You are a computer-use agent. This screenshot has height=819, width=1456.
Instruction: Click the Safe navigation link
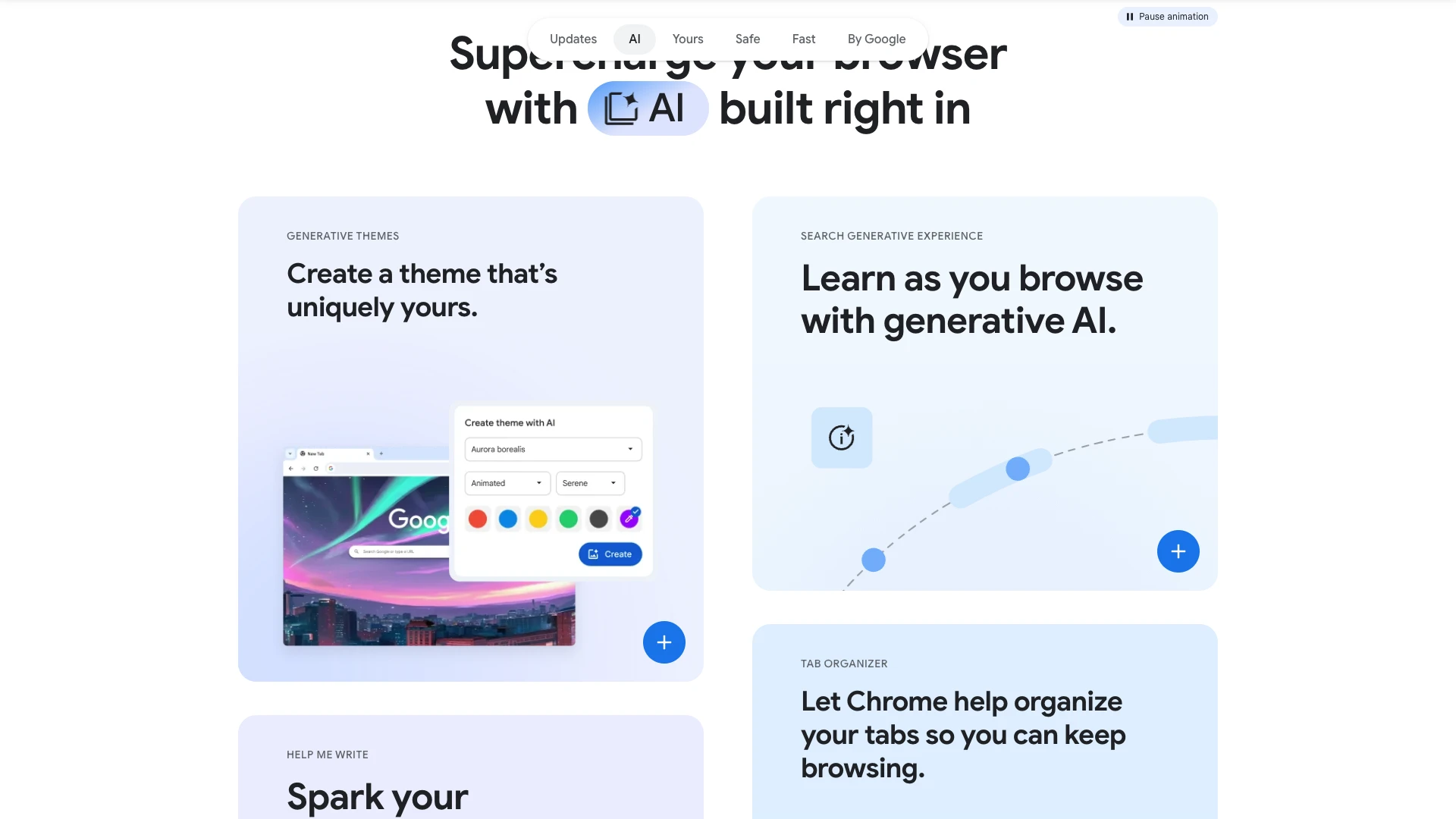click(748, 38)
